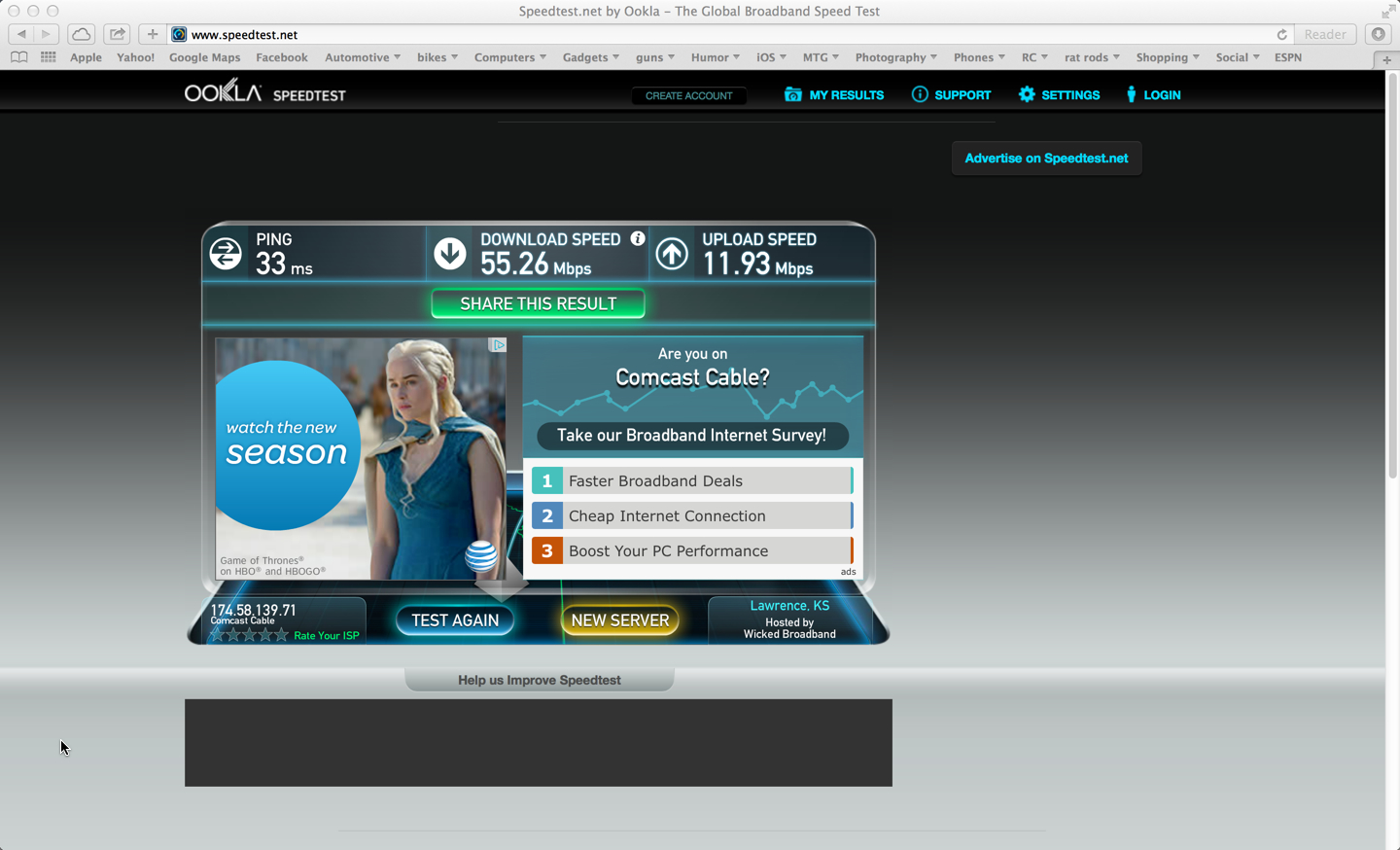Expand the Social bookmarks folder
Image resolution: width=1400 pixels, height=850 pixels.
tap(1238, 57)
